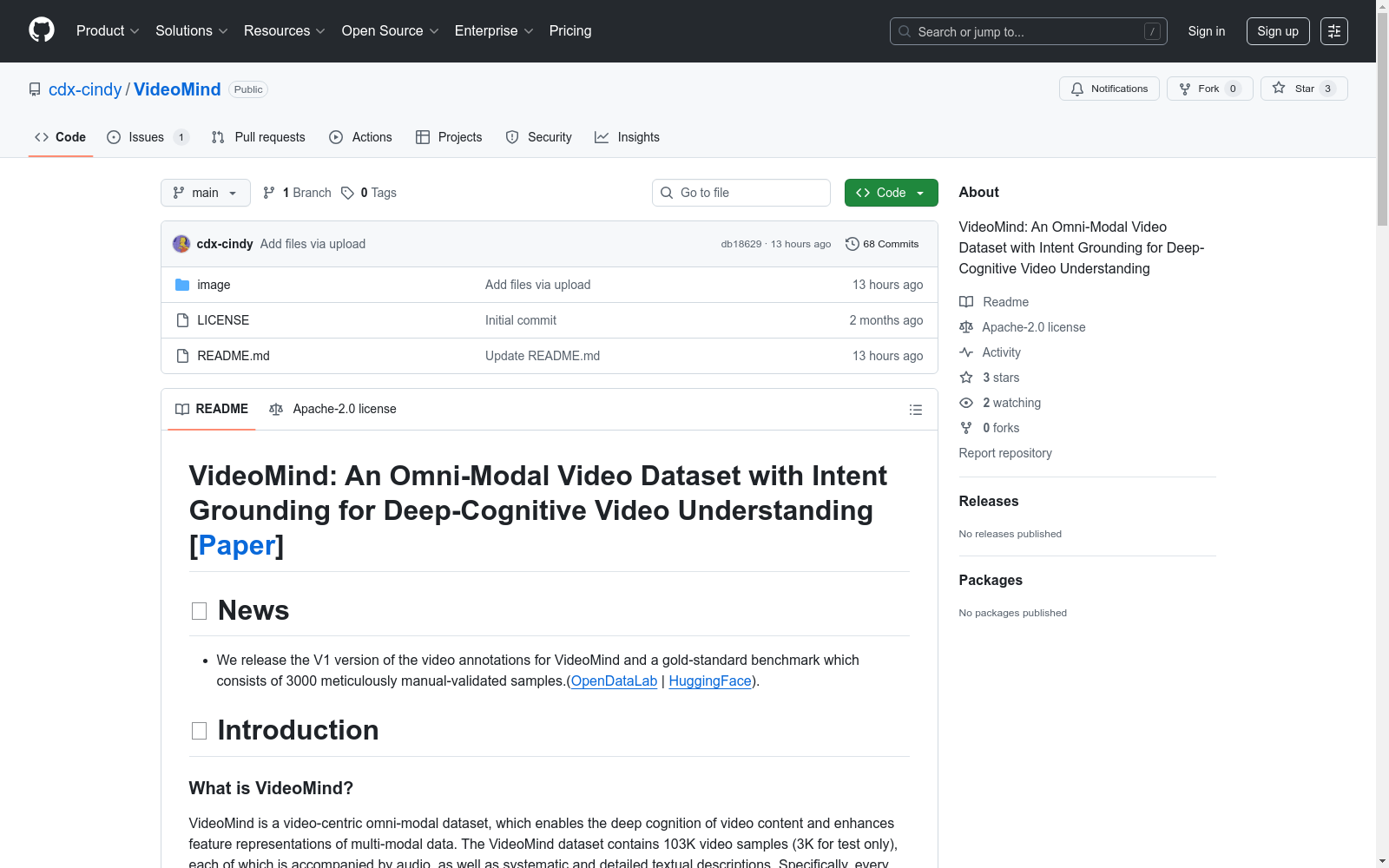Viewport: 1389px width, 868px height.
Task: Click the LICENSE file icon
Action: (x=182, y=320)
